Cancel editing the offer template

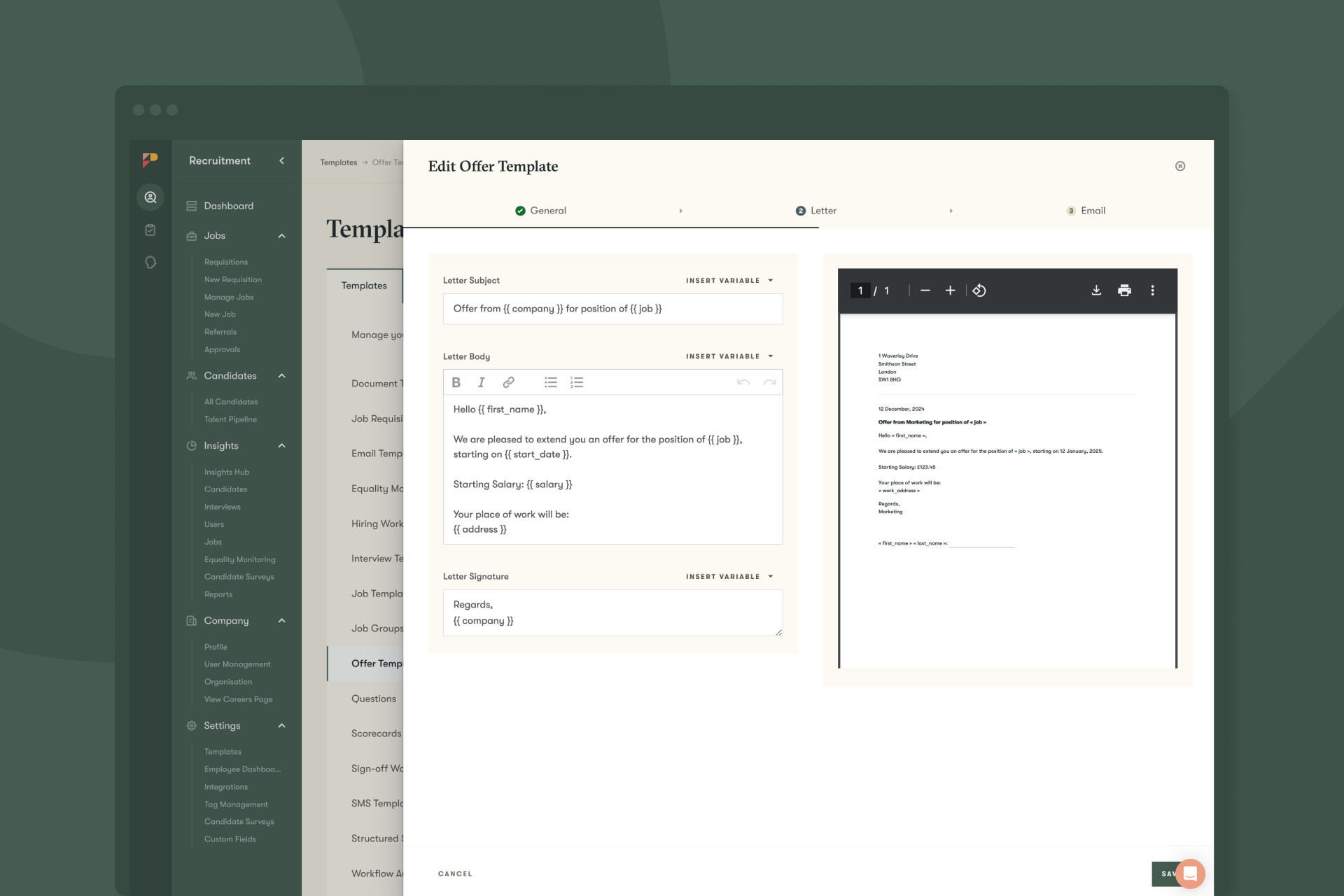(455, 874)
